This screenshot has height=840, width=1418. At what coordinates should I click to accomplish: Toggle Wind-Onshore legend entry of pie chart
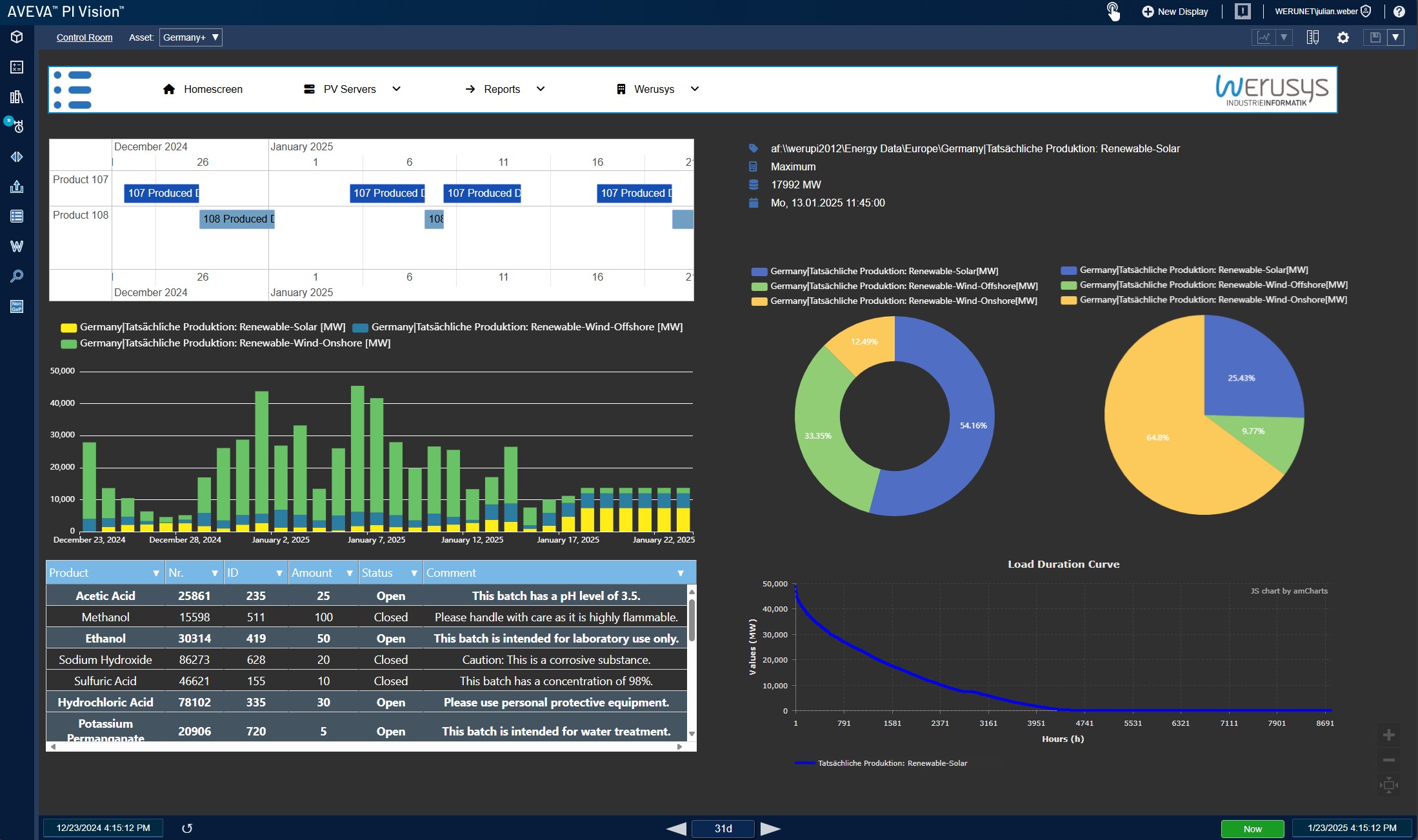coord(1213,299)
